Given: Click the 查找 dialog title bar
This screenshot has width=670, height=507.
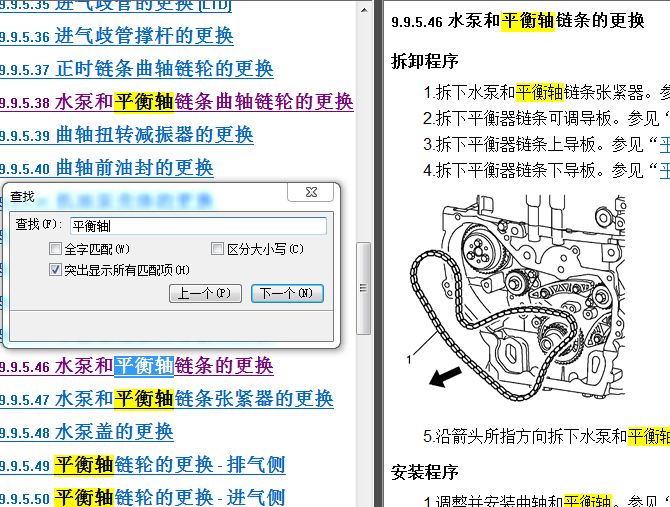Looking at the screenshot, I should pos(147,196).
